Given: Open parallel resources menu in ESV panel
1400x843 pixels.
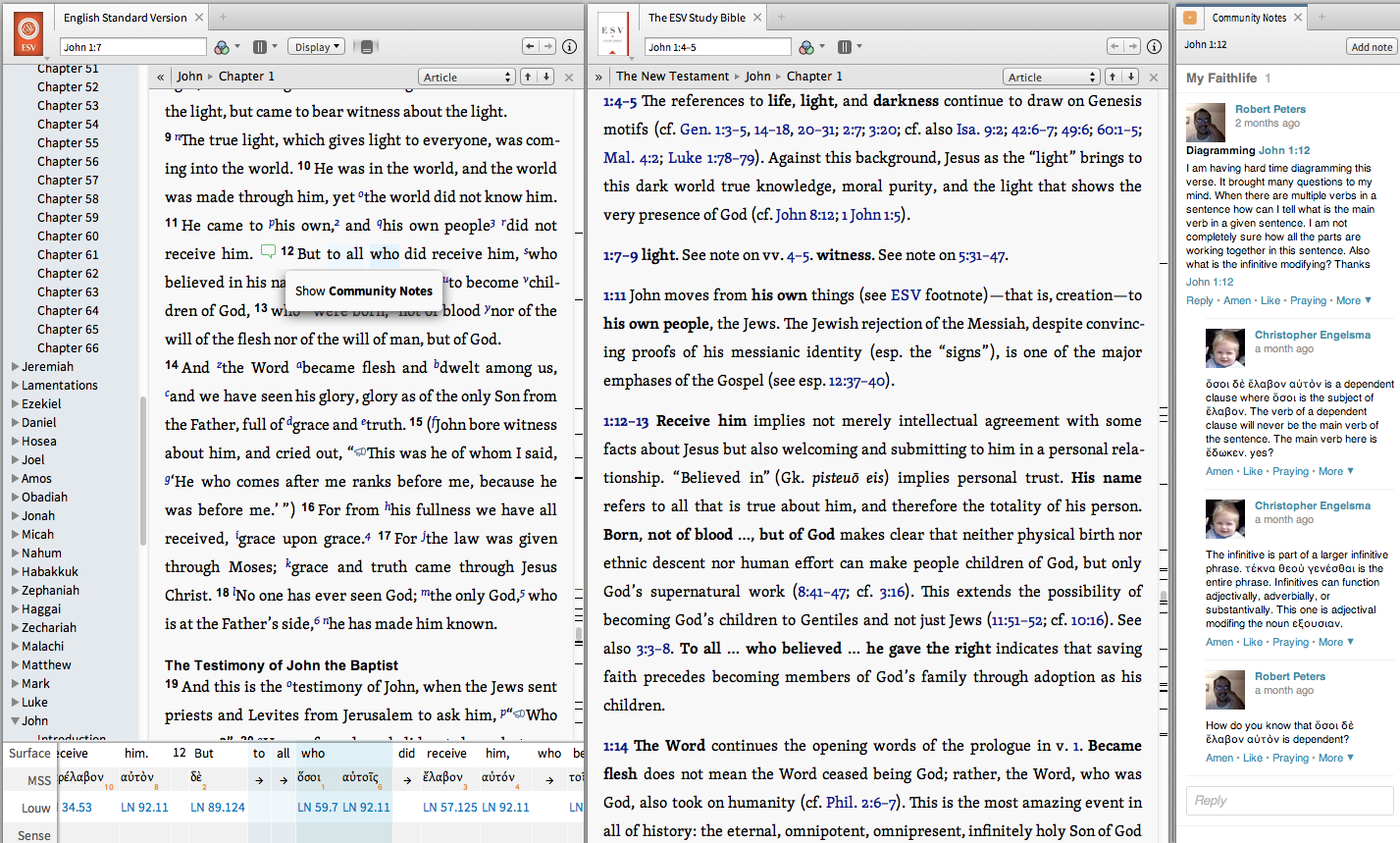Looking at the screenshot, I should point(260,47).
